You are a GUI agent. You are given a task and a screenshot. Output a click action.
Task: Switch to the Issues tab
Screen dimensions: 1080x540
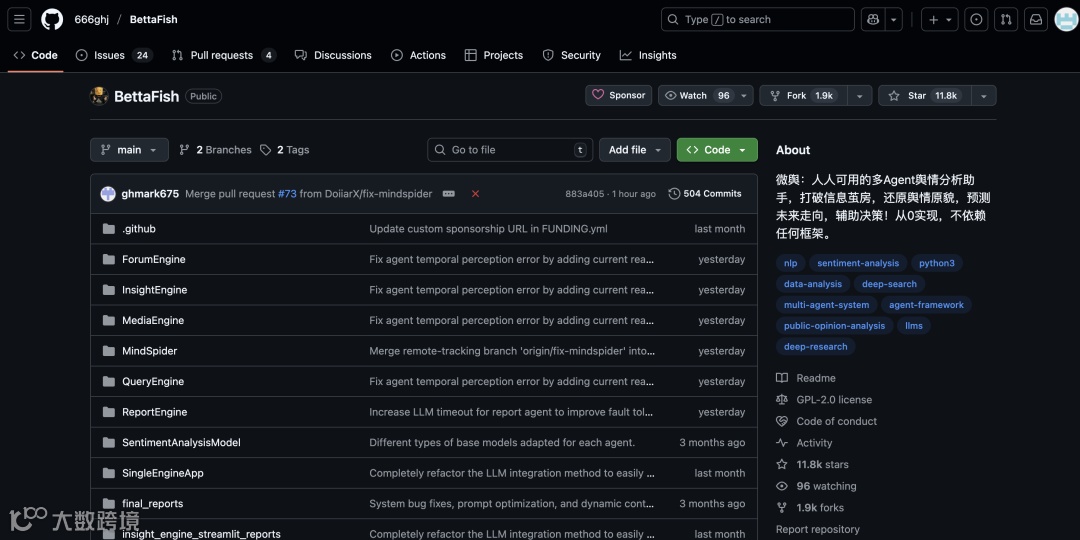click(114, 55)
